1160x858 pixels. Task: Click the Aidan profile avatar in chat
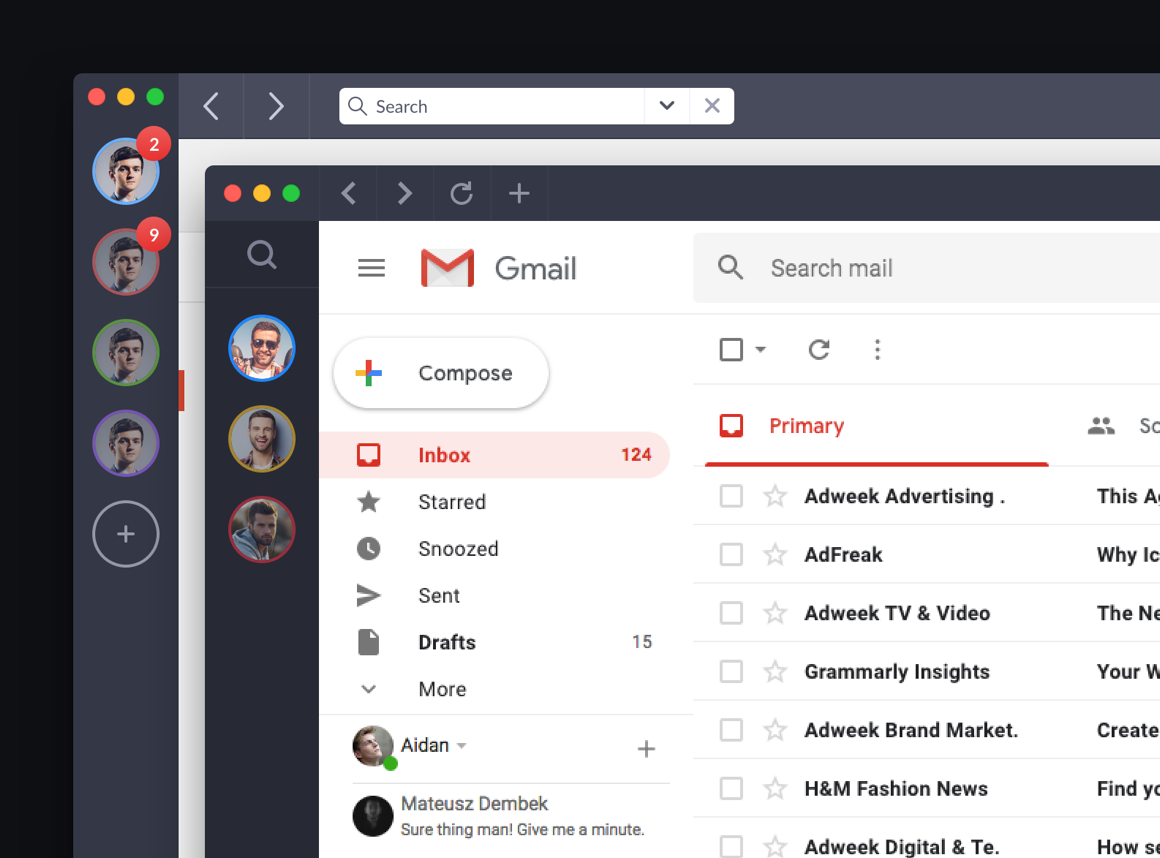coord(373,746)
